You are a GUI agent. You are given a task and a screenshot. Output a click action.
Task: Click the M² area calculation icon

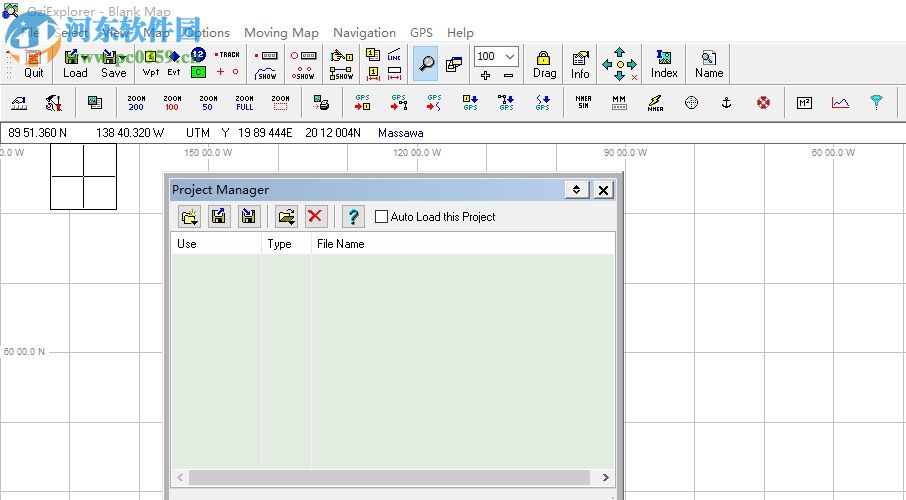pyautogui.click(x=804, y=103)
